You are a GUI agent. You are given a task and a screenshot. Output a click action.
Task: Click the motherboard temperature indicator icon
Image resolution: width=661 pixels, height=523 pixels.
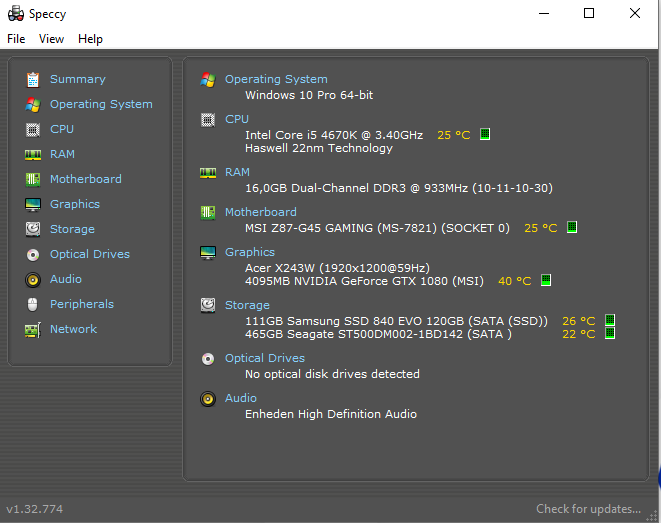[572, 227]
